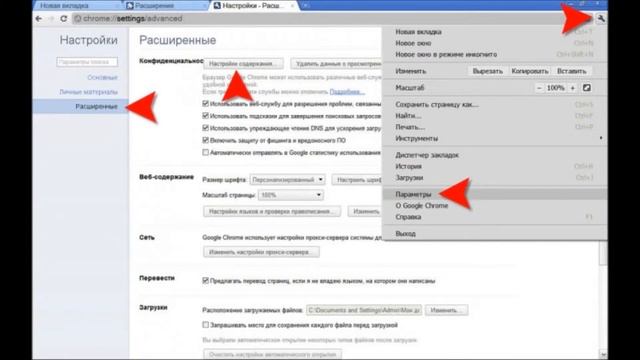This screenshot has width=640, height=360.
Task: Toggle search suggestions checkbox
Action: coord(206,116)
